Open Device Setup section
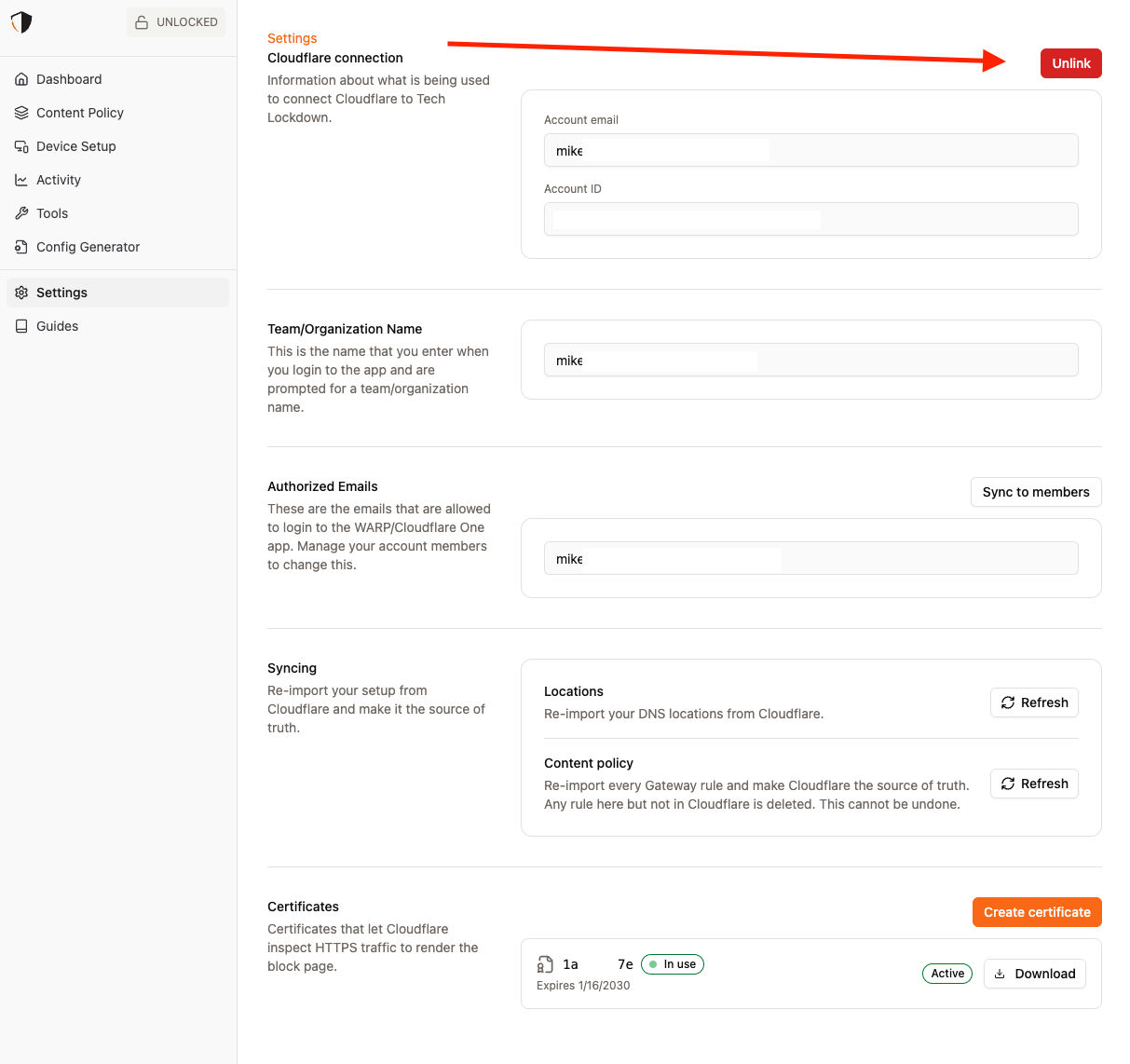The height and width of the screenshot is (1064, 1130). click(117, 146)
